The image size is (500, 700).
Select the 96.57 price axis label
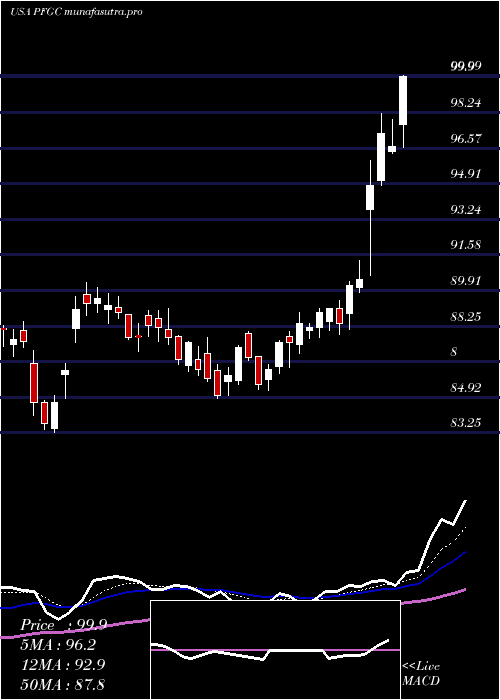click(466, 138)
